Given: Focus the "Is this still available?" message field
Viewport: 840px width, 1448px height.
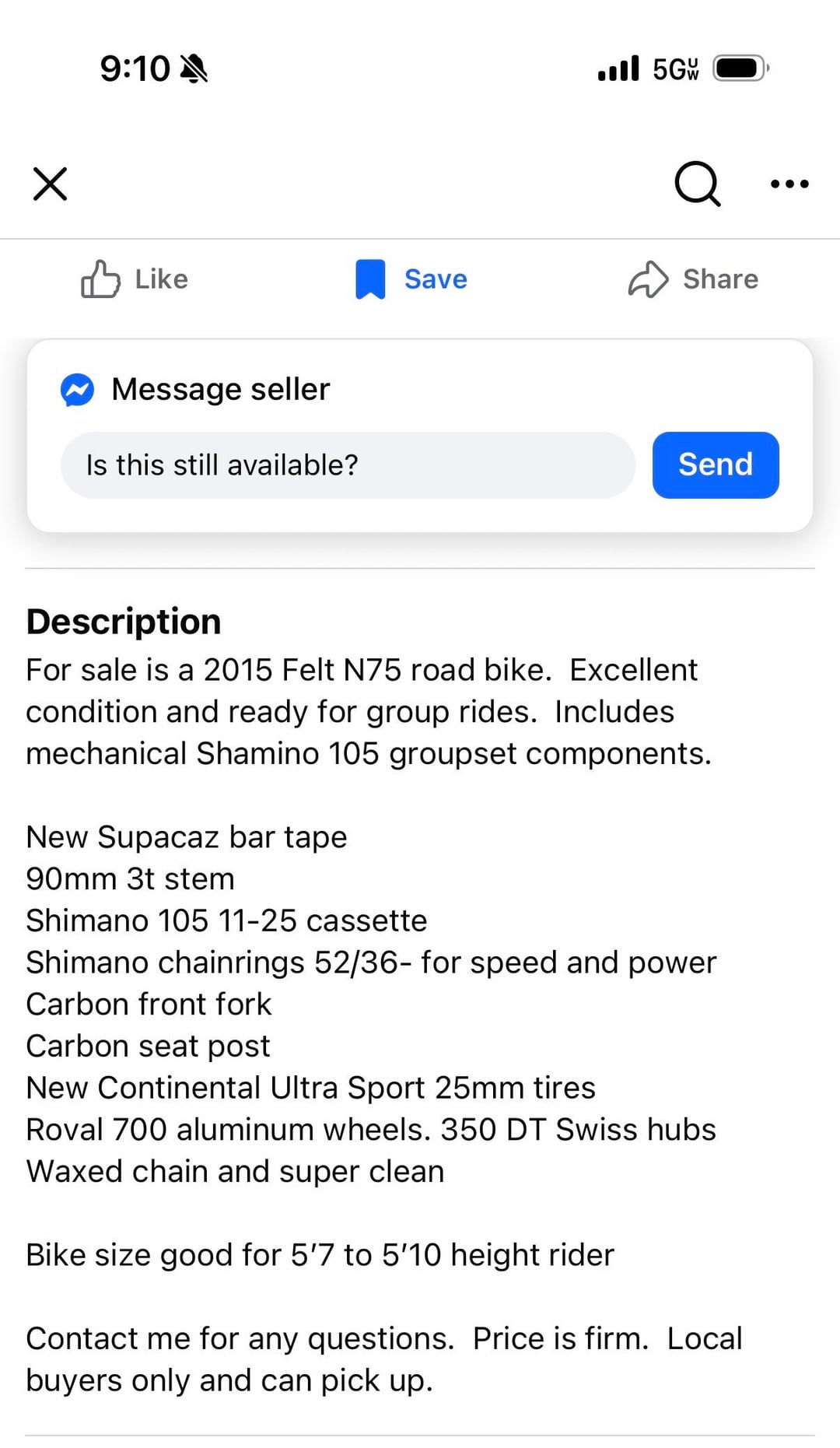Looking at the screenshot, I should [x=348, y=465].
